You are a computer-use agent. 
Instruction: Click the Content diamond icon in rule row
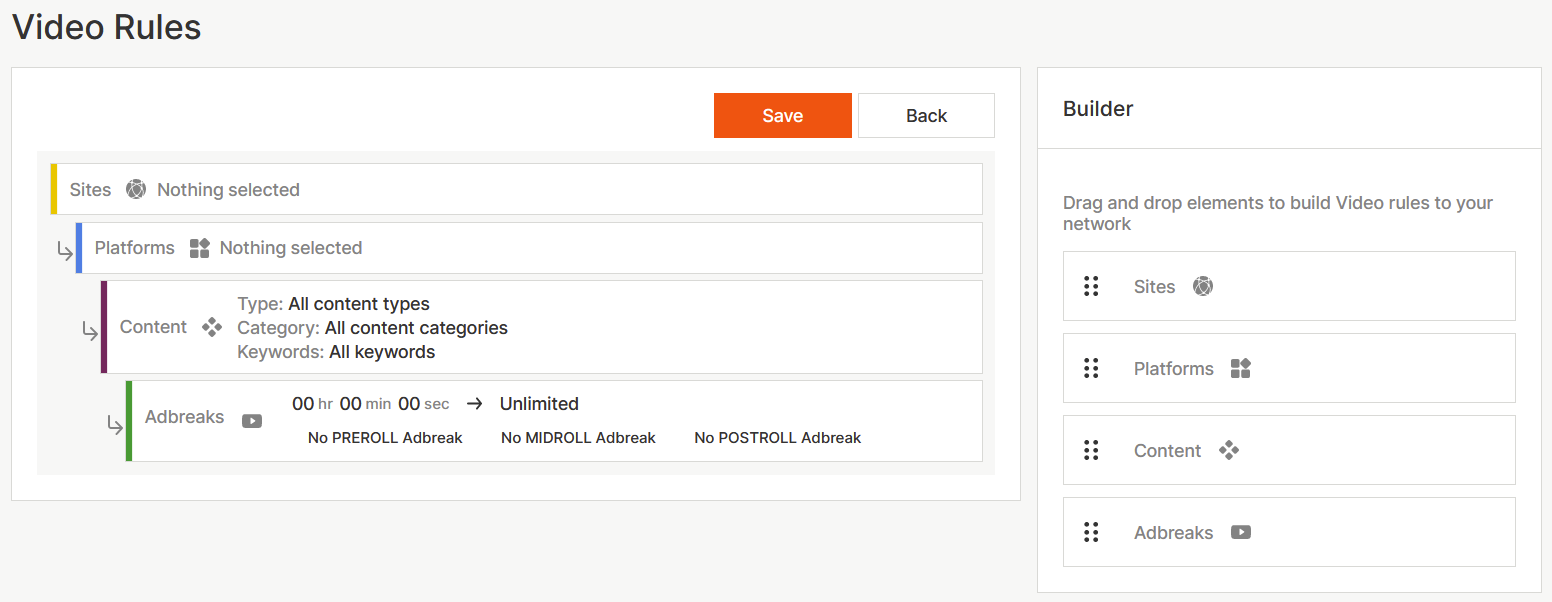click(x=212, y=327)
